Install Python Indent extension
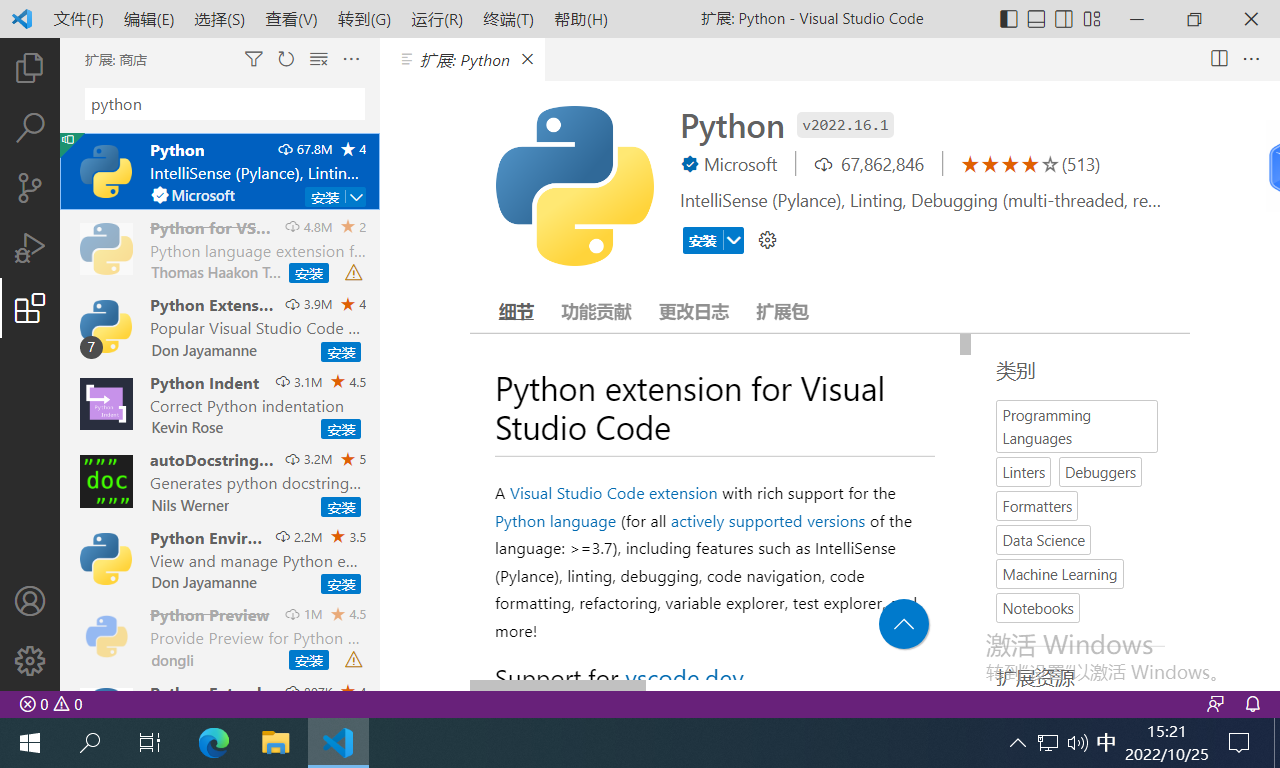The width and height of the screenshot is (1280, 768). [x=341, y=430]
